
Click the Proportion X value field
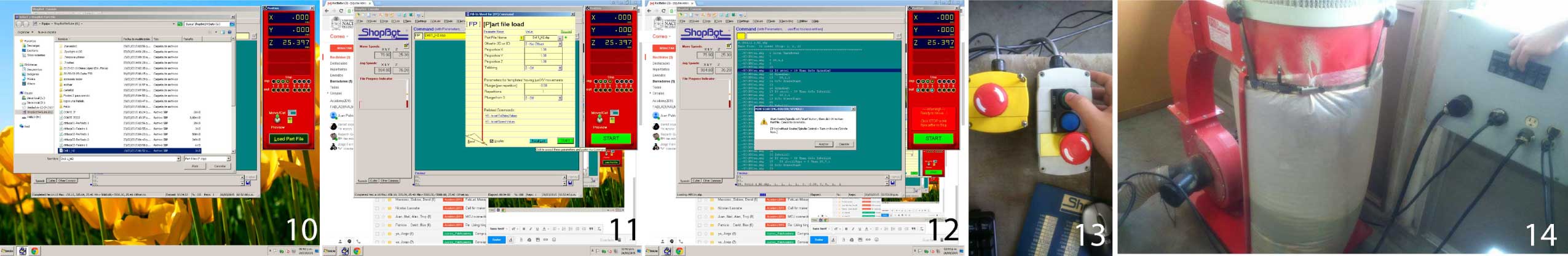(x=544, y=49)
